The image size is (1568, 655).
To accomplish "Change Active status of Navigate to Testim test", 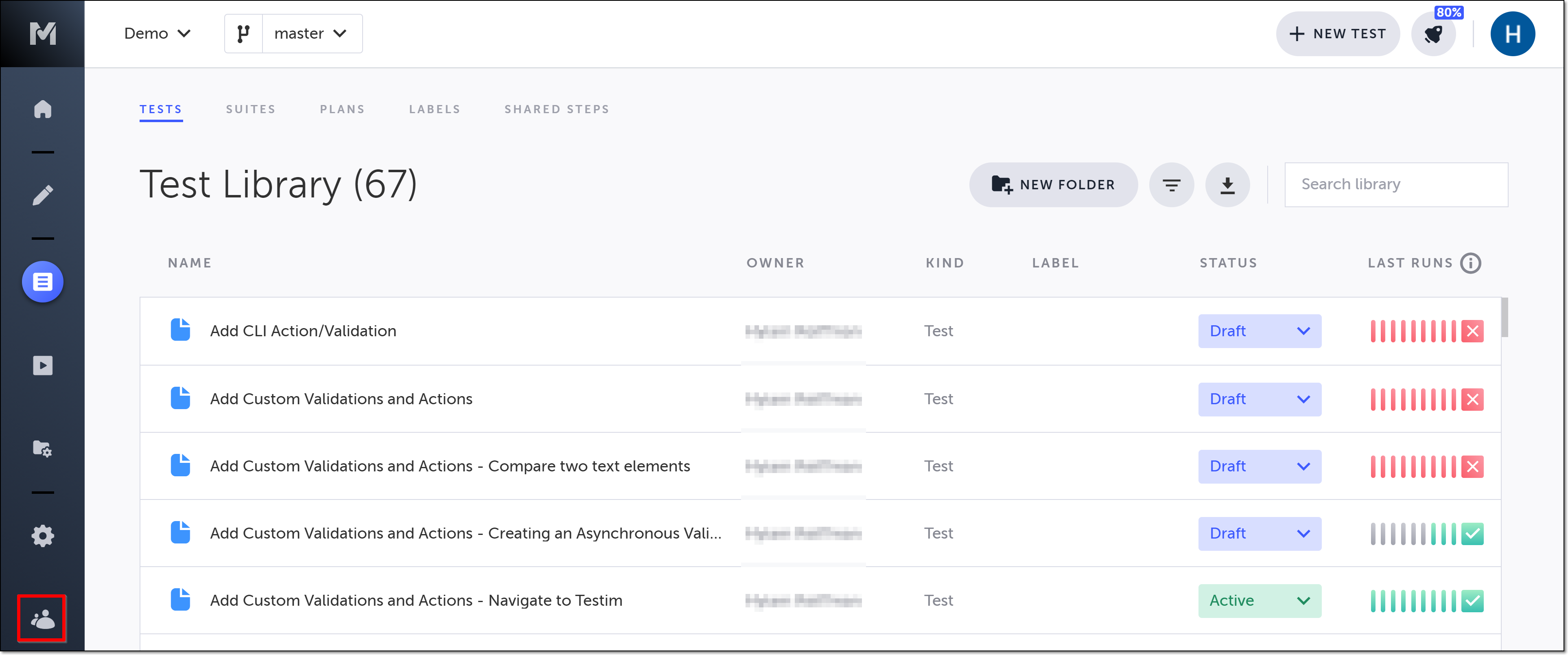I will tap(1259, 600).
